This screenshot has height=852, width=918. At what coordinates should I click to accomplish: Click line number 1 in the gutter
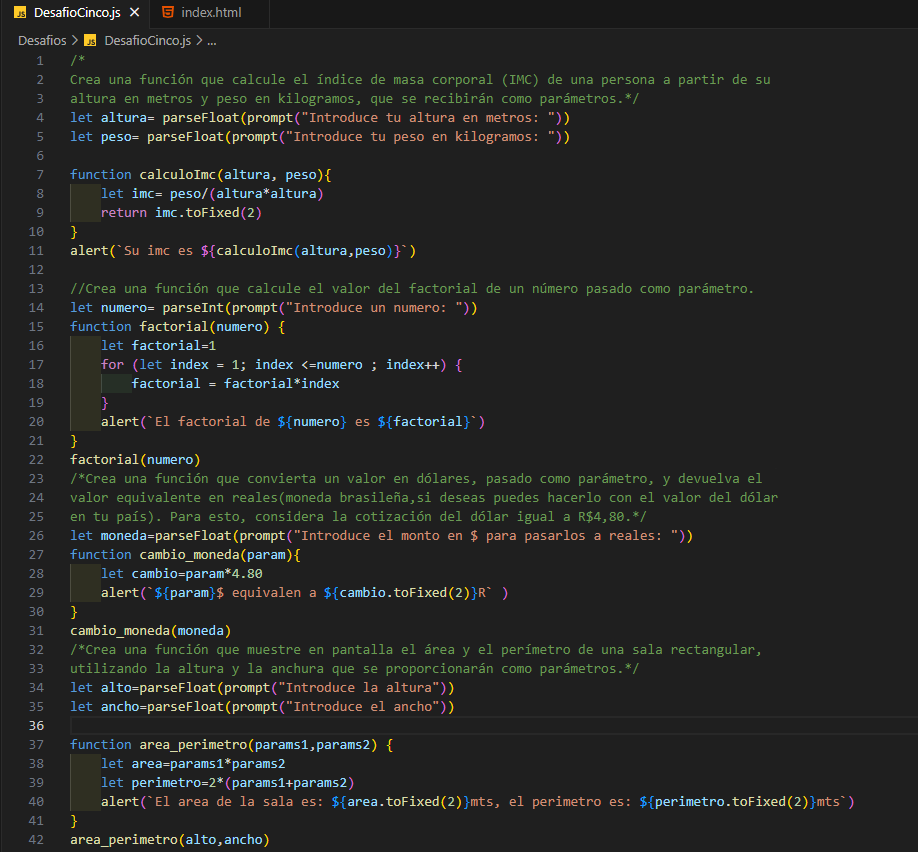(40, 60)
